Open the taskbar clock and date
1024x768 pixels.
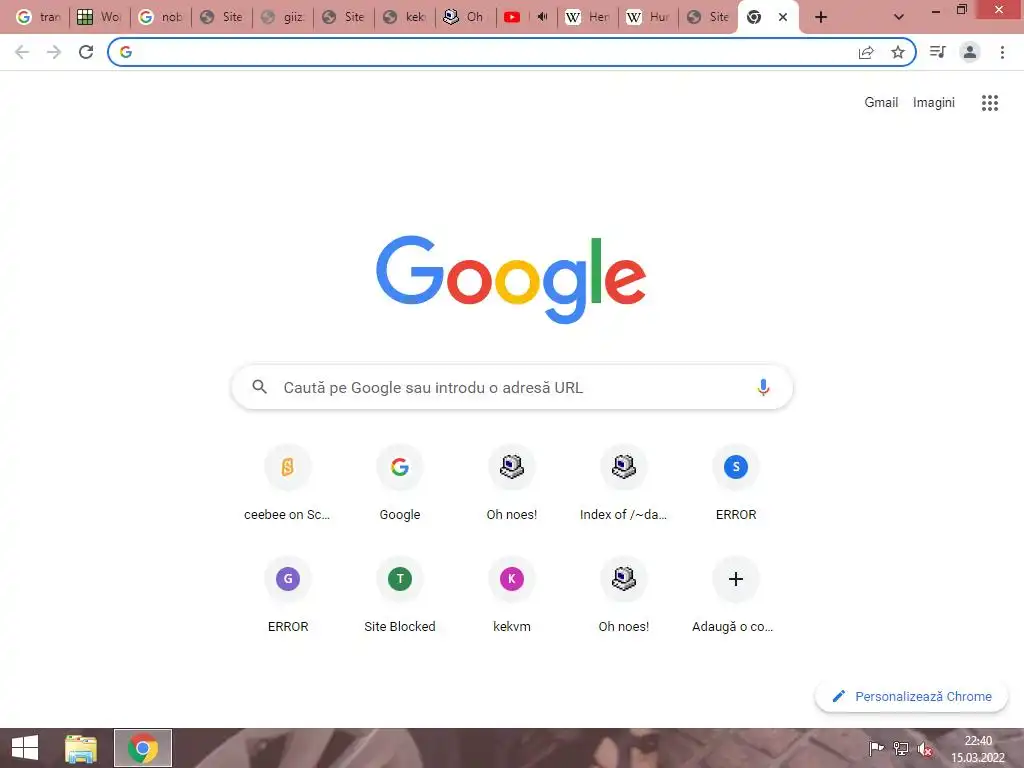click(978, 748)
